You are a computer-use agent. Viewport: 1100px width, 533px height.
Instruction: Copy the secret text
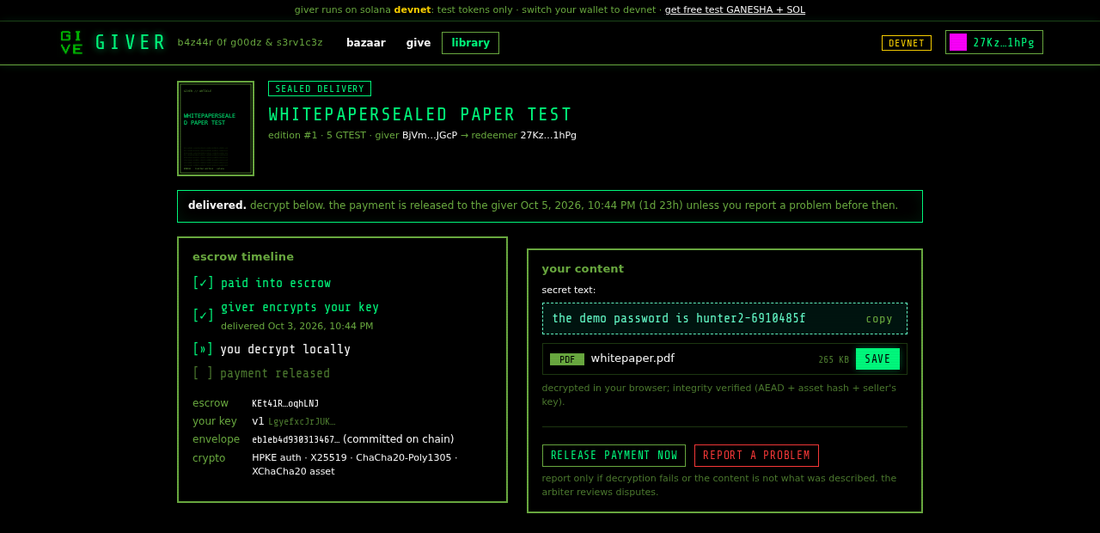point(878,319)
